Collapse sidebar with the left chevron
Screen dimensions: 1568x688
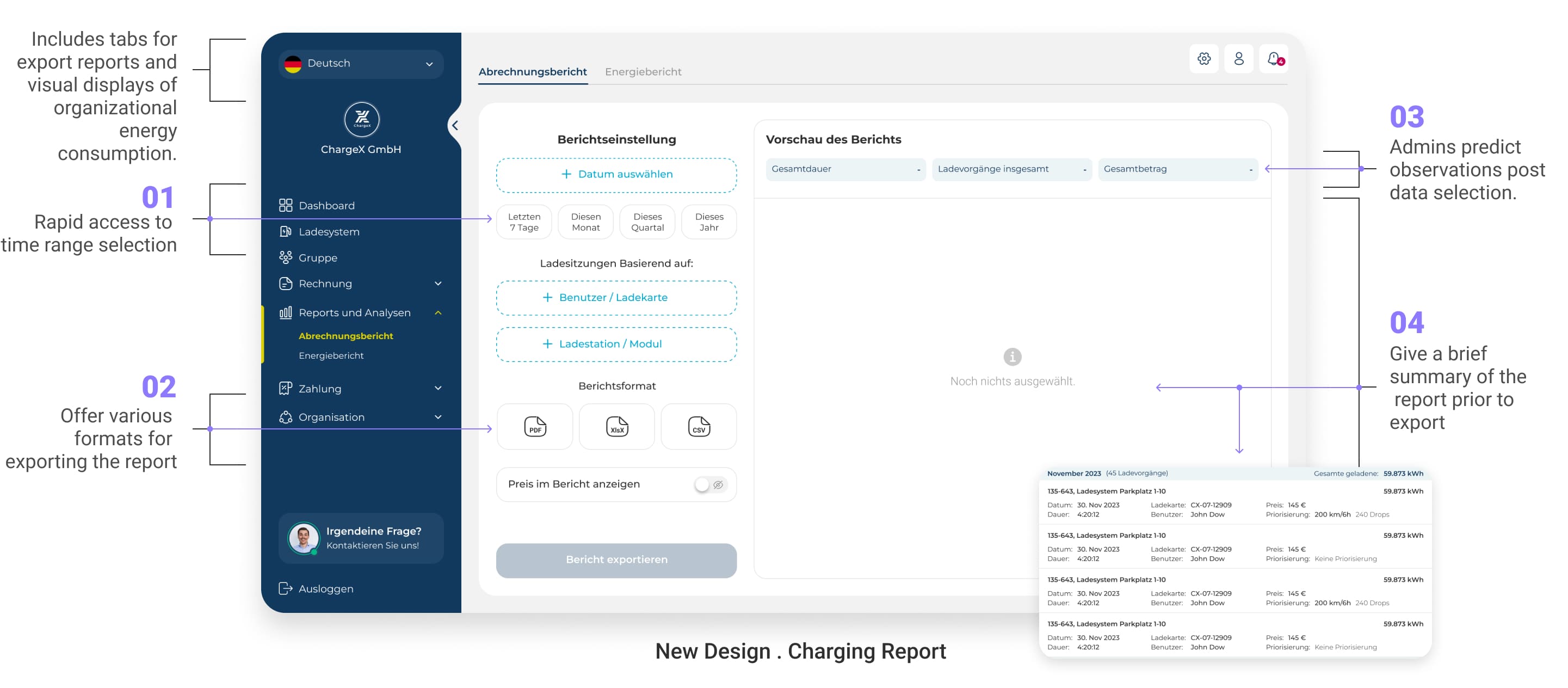coord(455,125)
